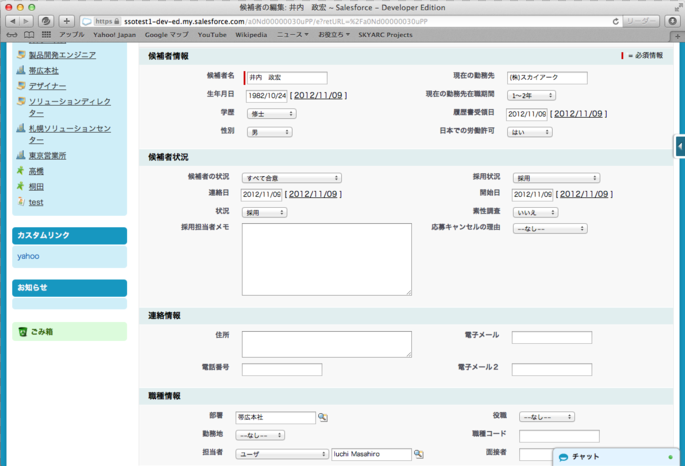Click the 電子メール input field
The height and width of the screenshot is (466, 685).
pos(551,338)
